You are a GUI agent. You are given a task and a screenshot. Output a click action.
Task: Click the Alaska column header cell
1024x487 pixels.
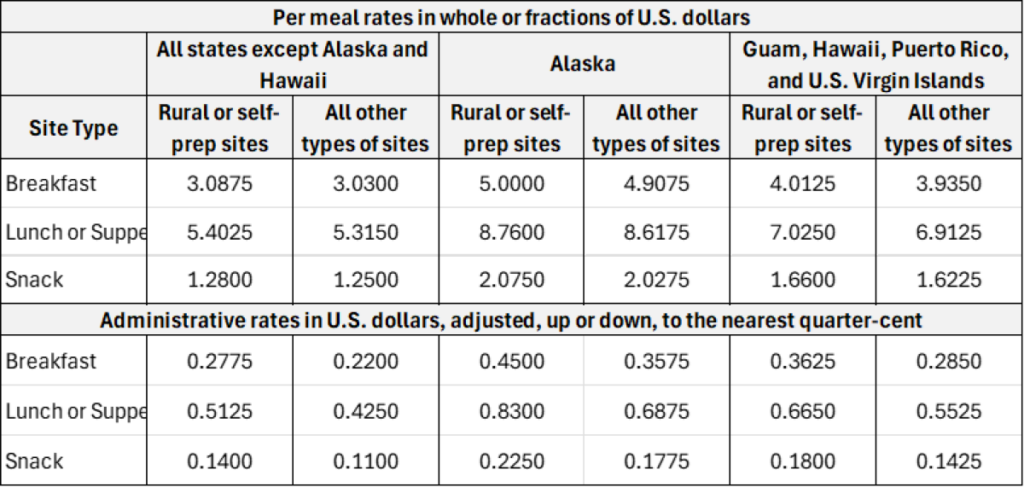click(x=583, y=64)
